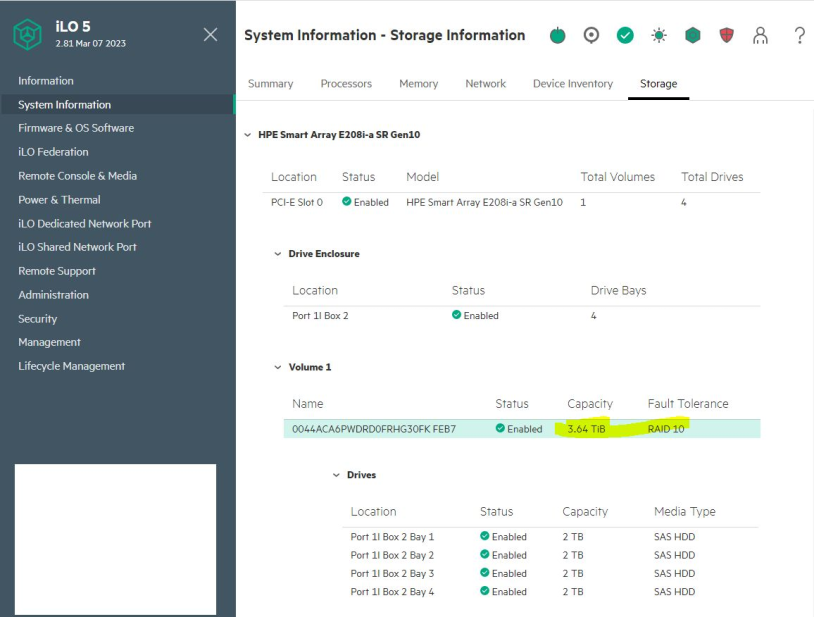Click the UID indicator target icon

(591, 36)
